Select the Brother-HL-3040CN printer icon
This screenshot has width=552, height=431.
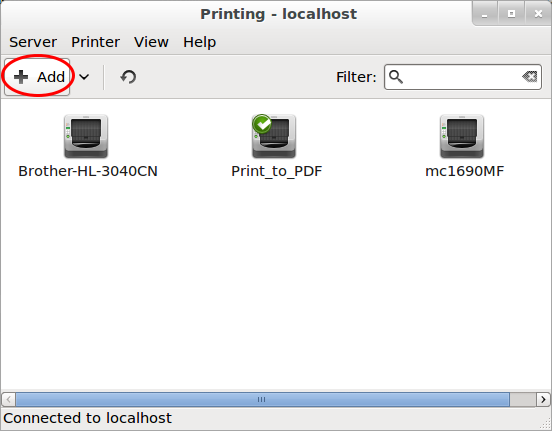pos(86,136)
